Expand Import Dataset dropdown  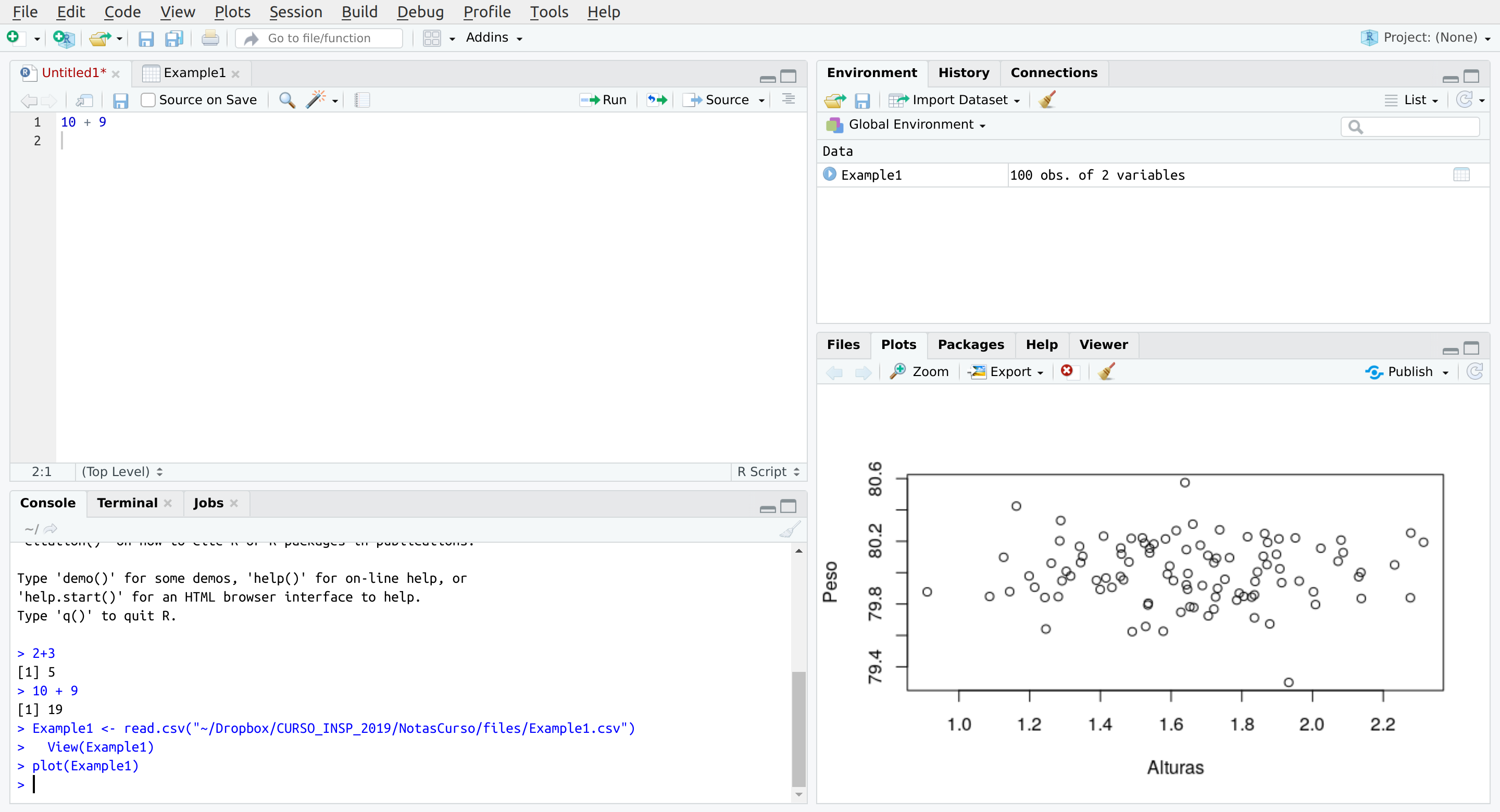(954, 100)
